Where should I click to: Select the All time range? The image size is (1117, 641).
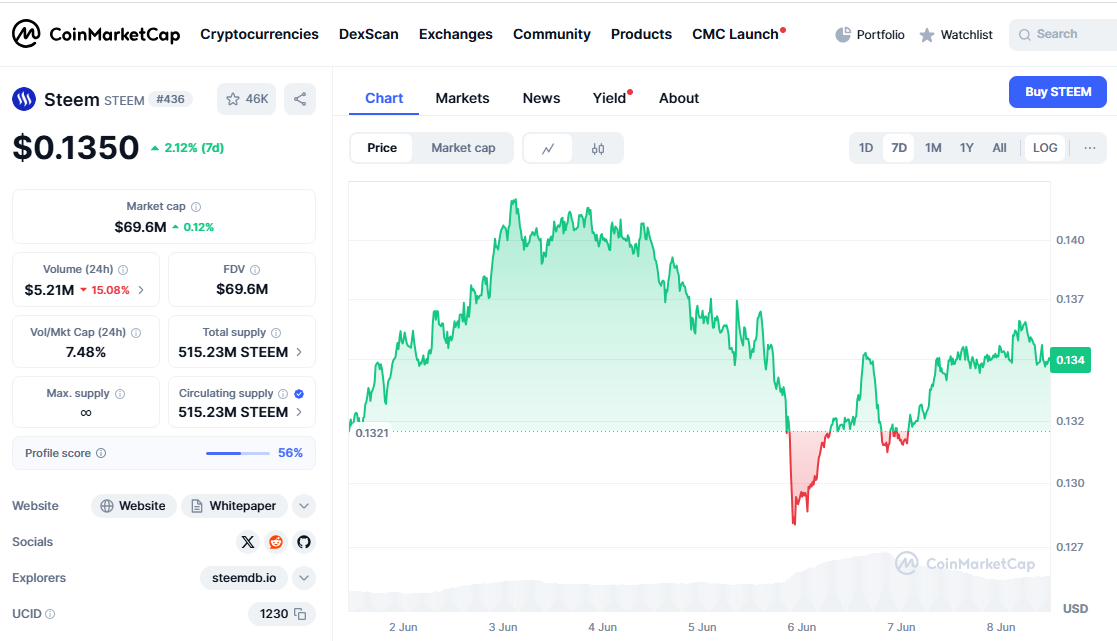point(999,148)
